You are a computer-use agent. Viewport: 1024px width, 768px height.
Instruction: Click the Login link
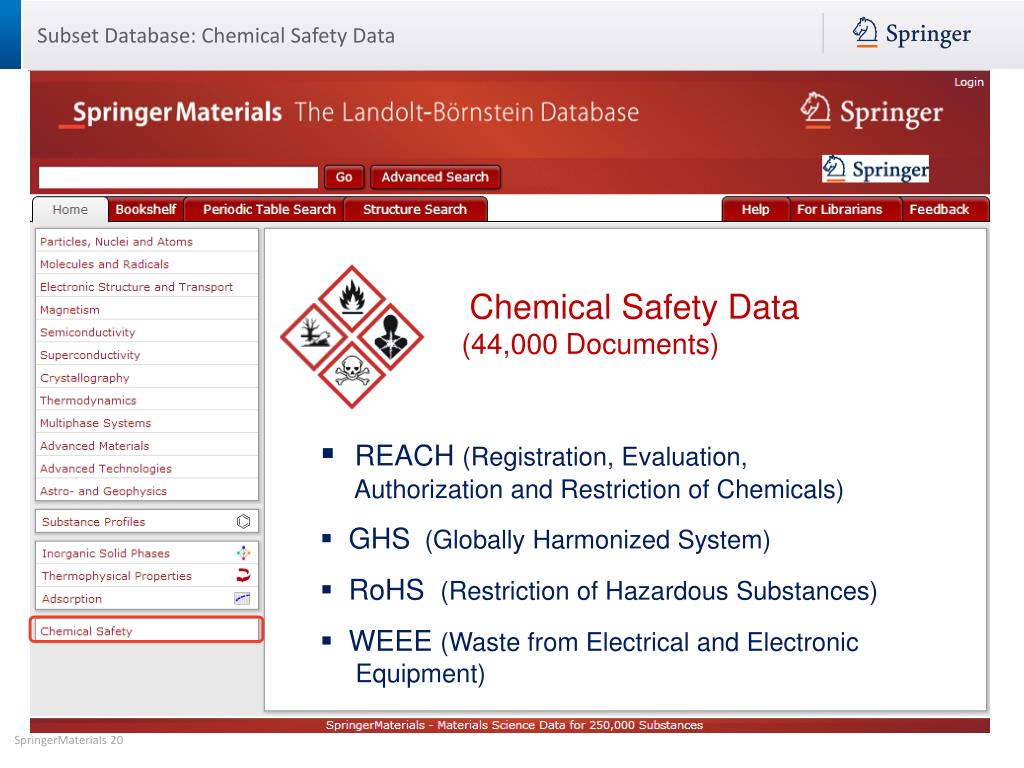coord(968,82)
